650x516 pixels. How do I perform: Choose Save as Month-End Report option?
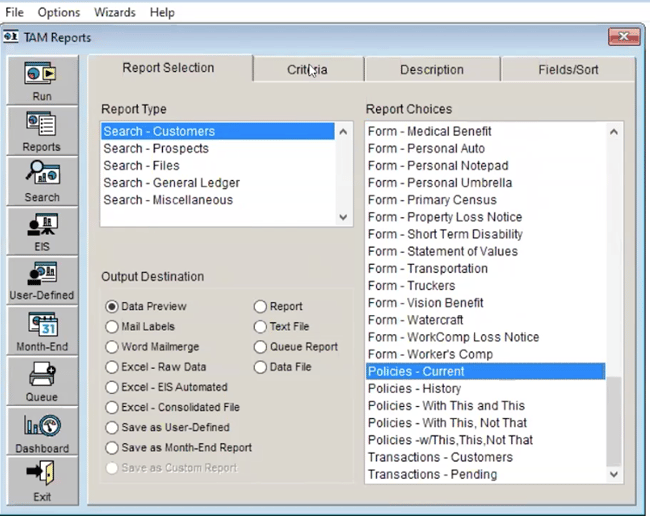tap(179, 448)
